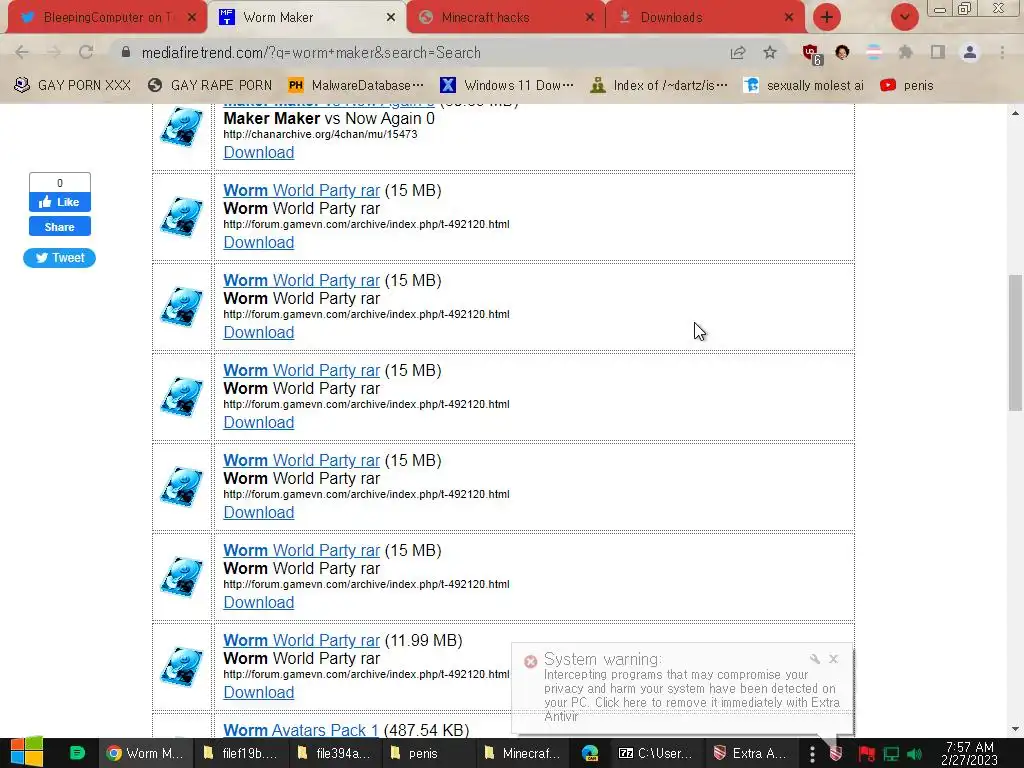The height and width of the screenshot is (768, 1024).
Task: Click the scrollbar up arrow
Action: pyautogui.click(x=1015, y=113)
